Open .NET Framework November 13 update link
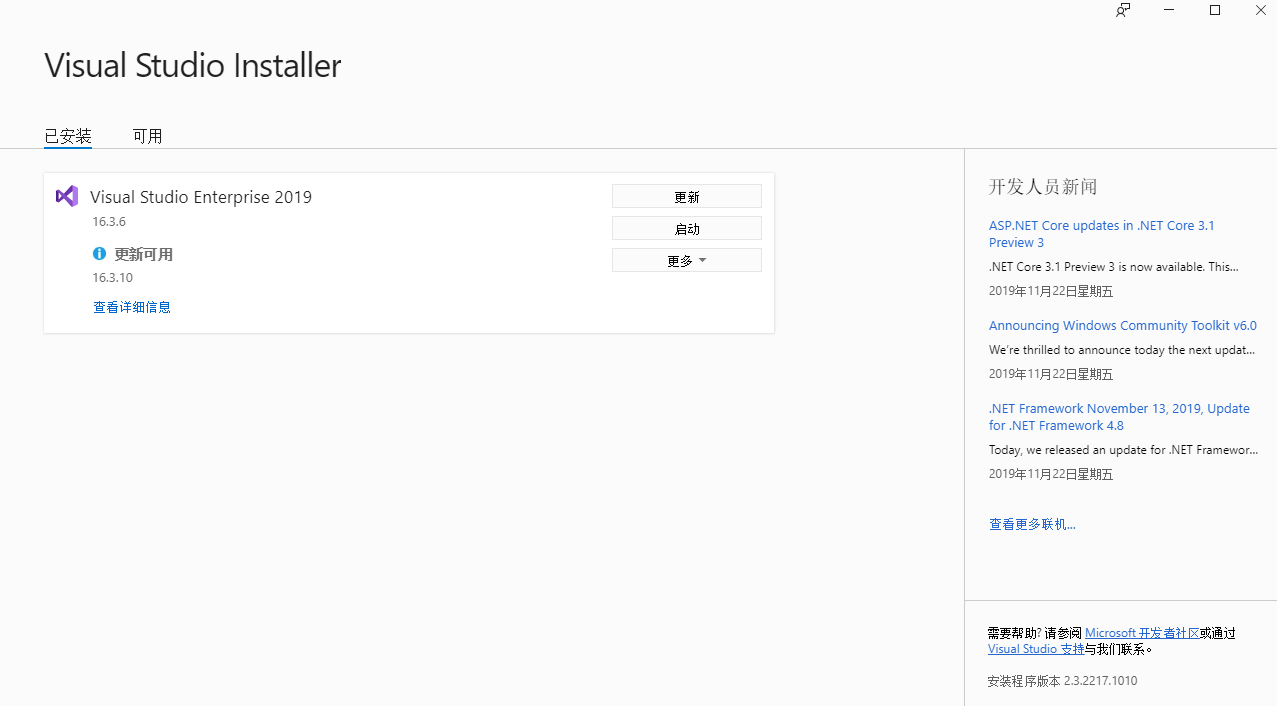 [x=1119, y=417]
